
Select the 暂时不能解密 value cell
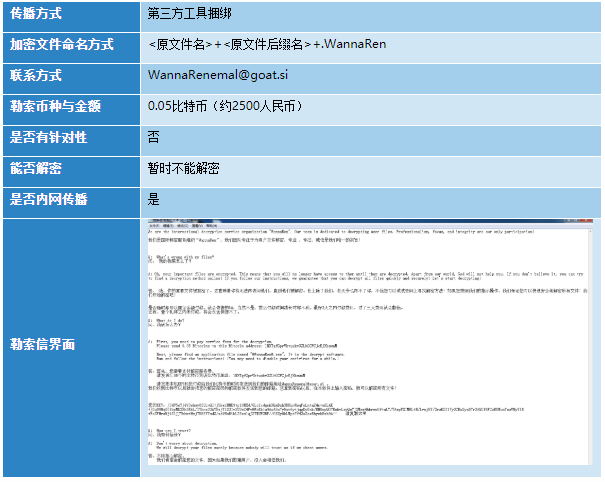(x=186, y=168)
